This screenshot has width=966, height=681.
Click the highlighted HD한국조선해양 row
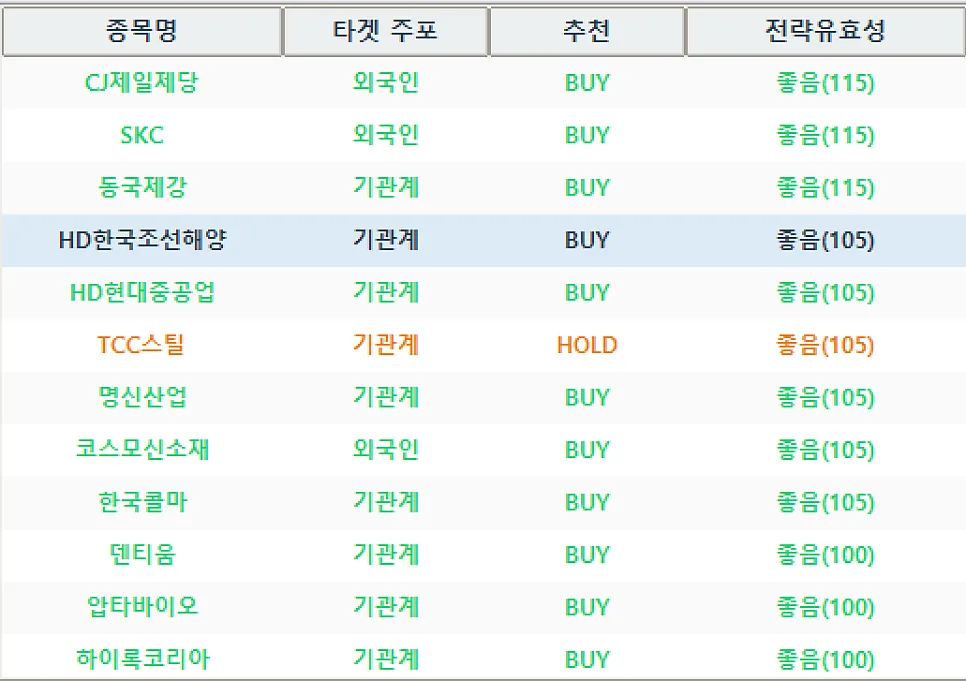(x=484, y=240)
